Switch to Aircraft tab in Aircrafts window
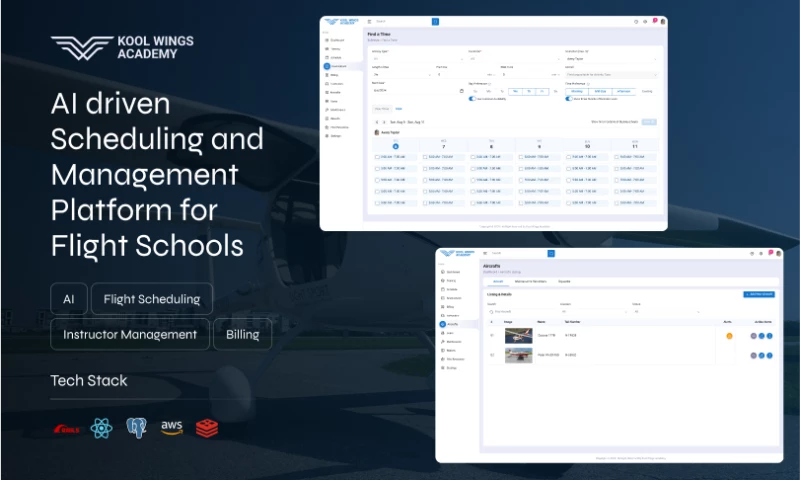 click(x=498, y=282)
